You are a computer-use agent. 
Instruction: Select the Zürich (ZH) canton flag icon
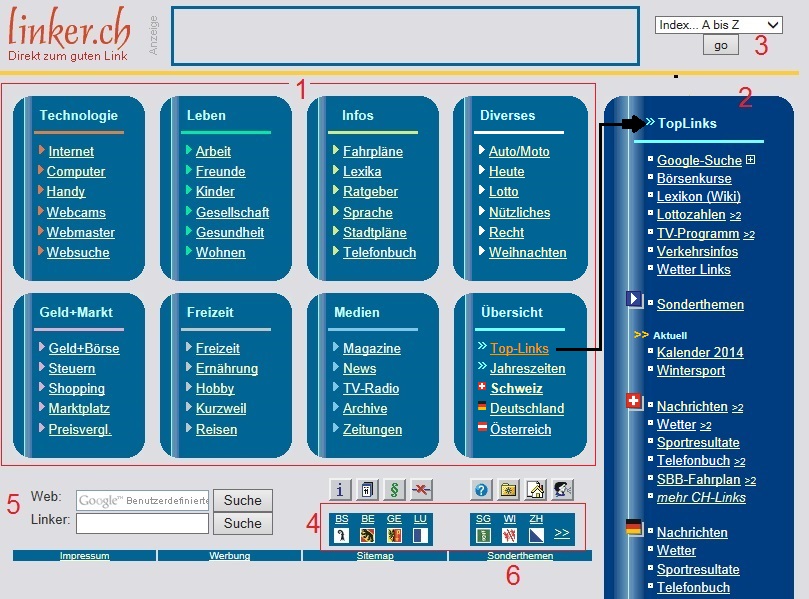pos(537,535)
